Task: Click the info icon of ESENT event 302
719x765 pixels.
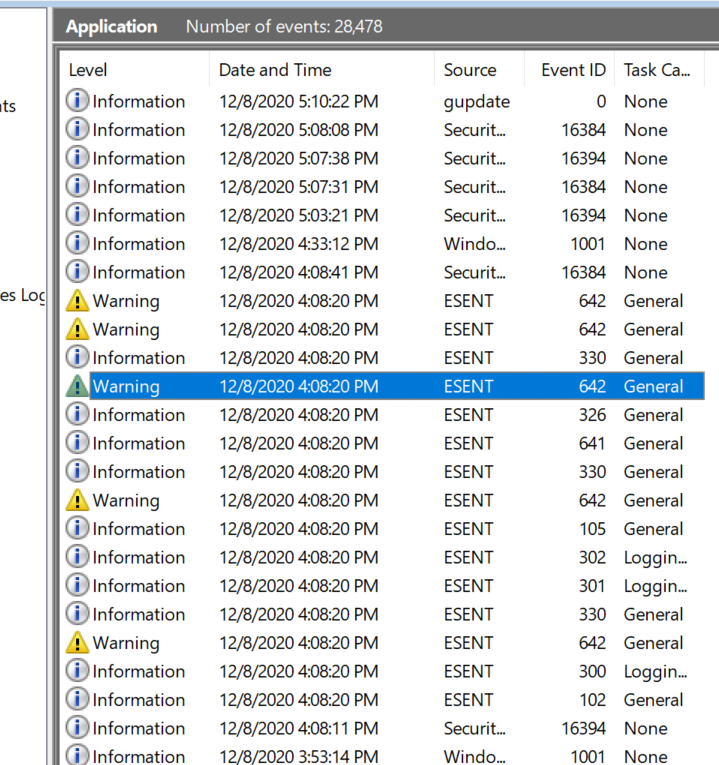Action: (x=77, y=557)
